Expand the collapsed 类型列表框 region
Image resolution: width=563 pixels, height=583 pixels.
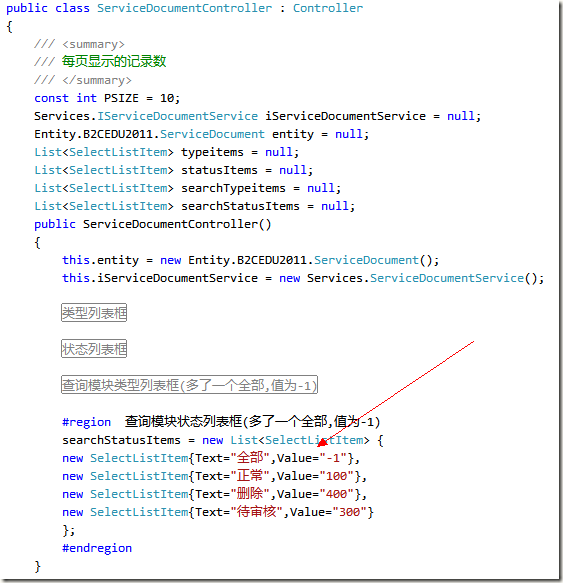point(94,313)
